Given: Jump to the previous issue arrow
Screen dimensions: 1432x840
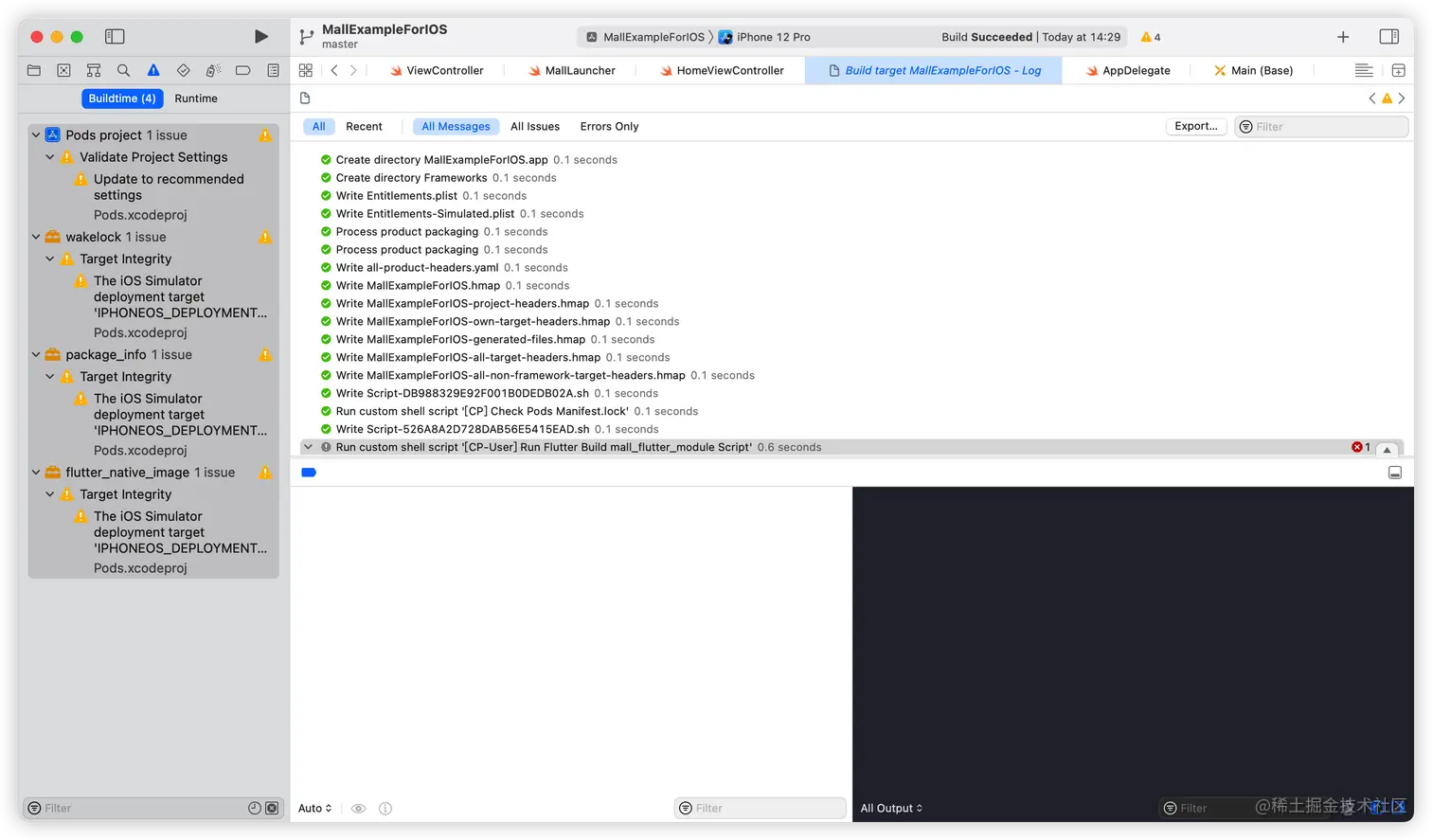Looking at the screenshot, I should tap(1372, 98).
